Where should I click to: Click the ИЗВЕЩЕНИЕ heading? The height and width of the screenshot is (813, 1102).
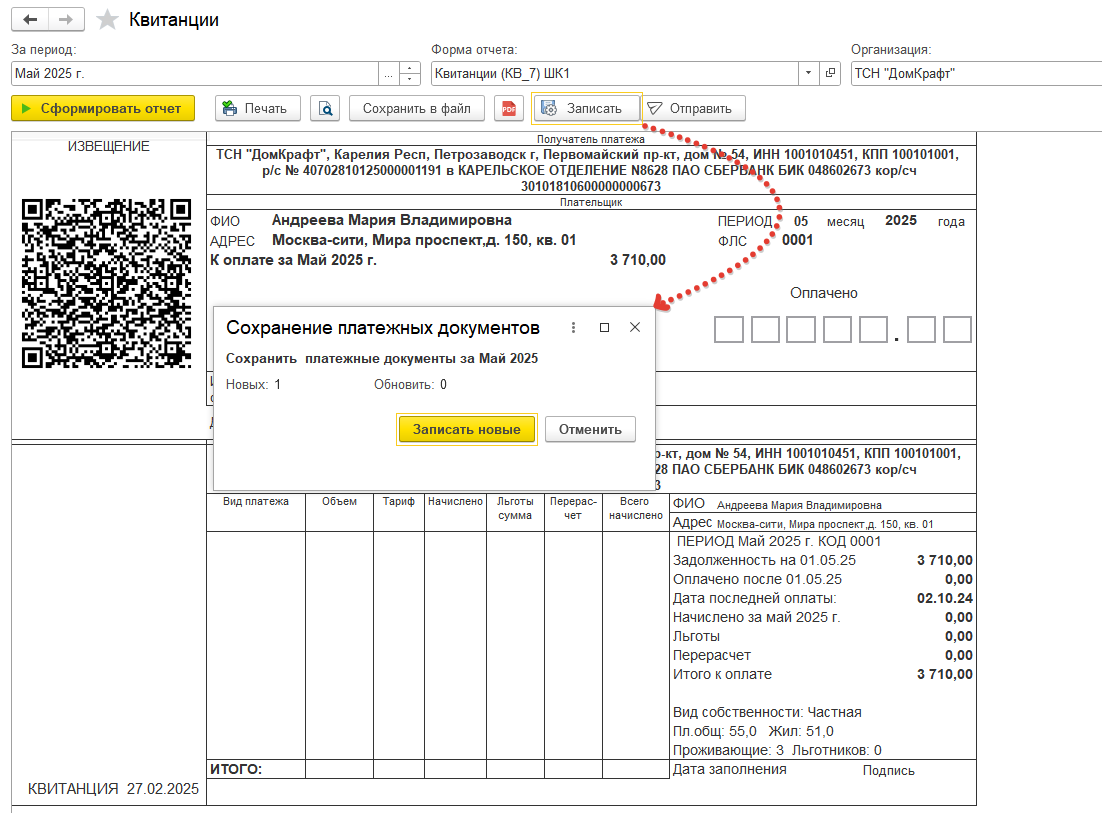point(109,146)
